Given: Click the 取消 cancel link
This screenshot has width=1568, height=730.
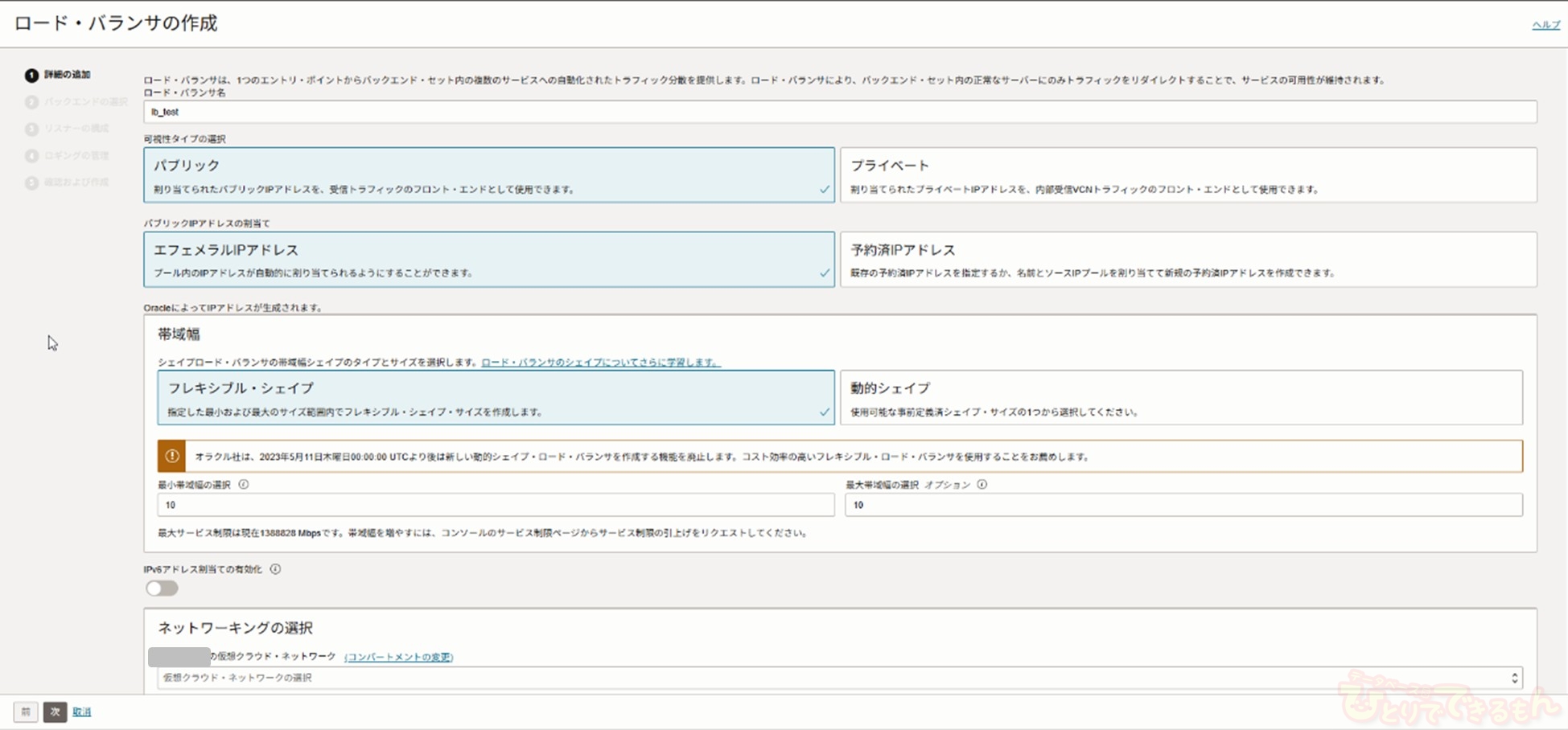Looking at the screenshot, I should 82,712.
